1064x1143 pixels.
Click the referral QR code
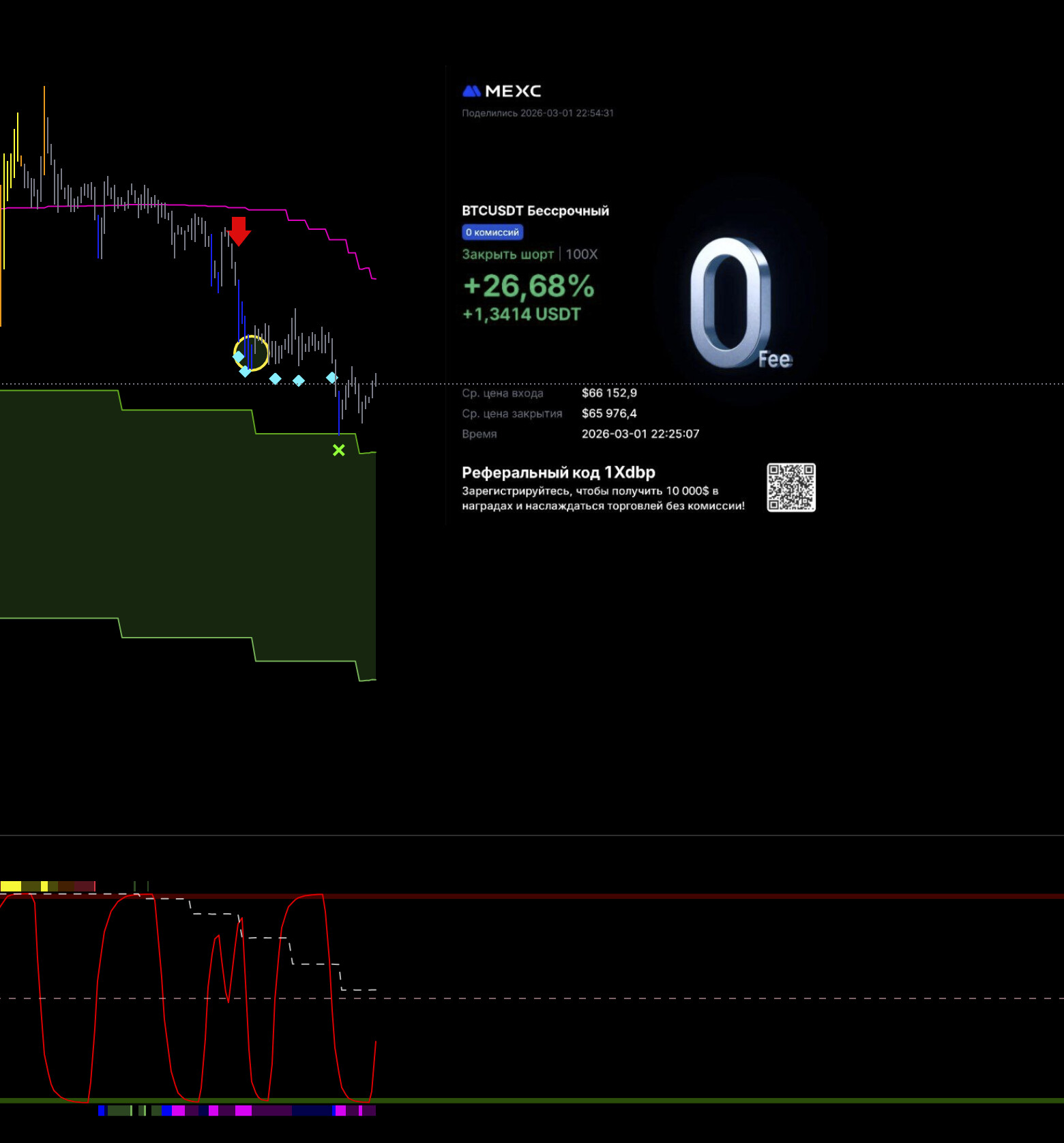pyautogui.click(x=790, y=488)
